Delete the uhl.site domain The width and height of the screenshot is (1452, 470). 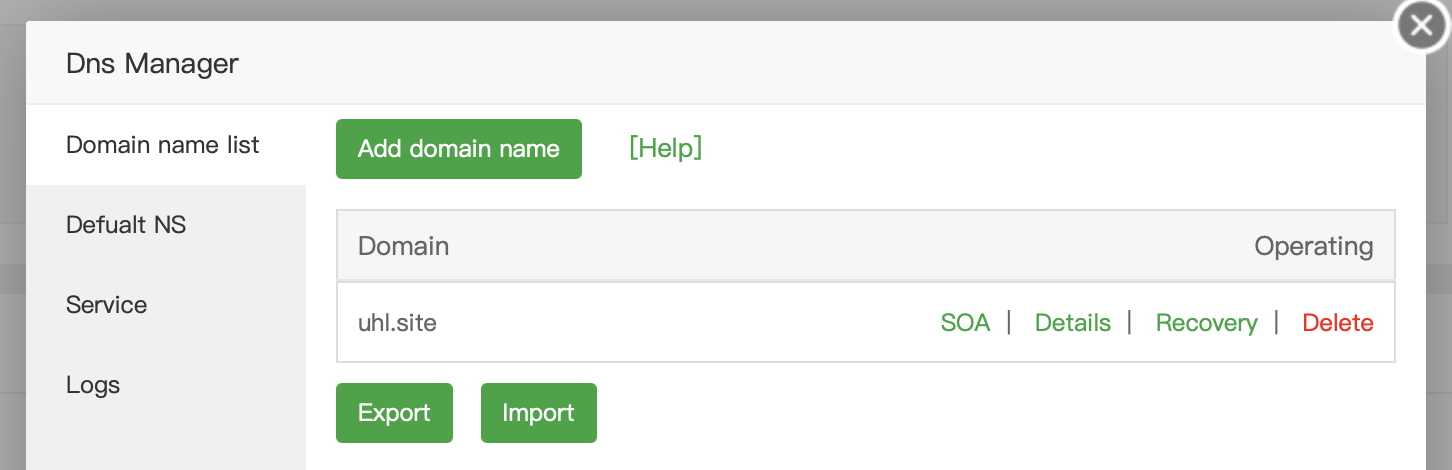(x=1337, y=323)
